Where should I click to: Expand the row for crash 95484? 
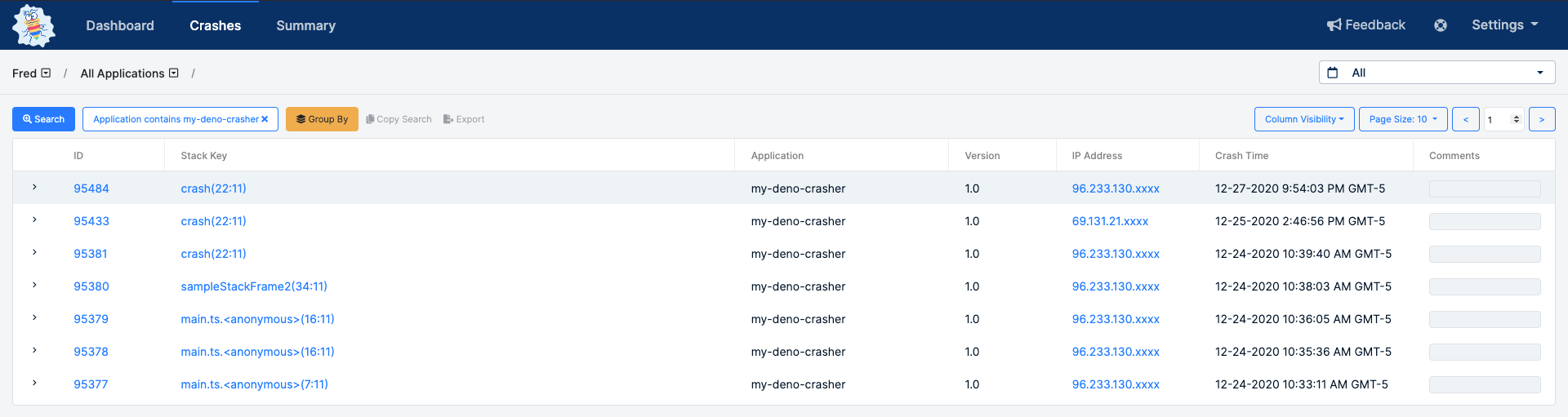34,188
